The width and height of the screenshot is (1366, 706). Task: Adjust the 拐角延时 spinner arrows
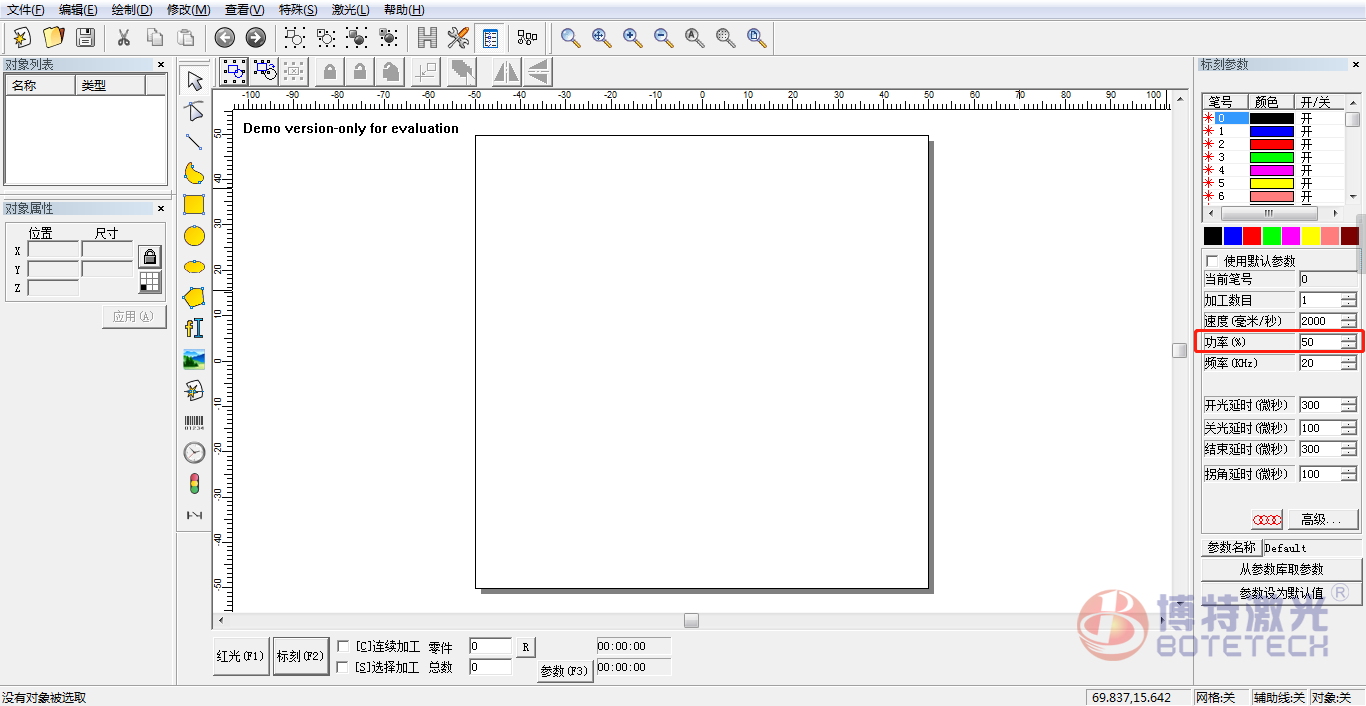(x=1349, y=474)
